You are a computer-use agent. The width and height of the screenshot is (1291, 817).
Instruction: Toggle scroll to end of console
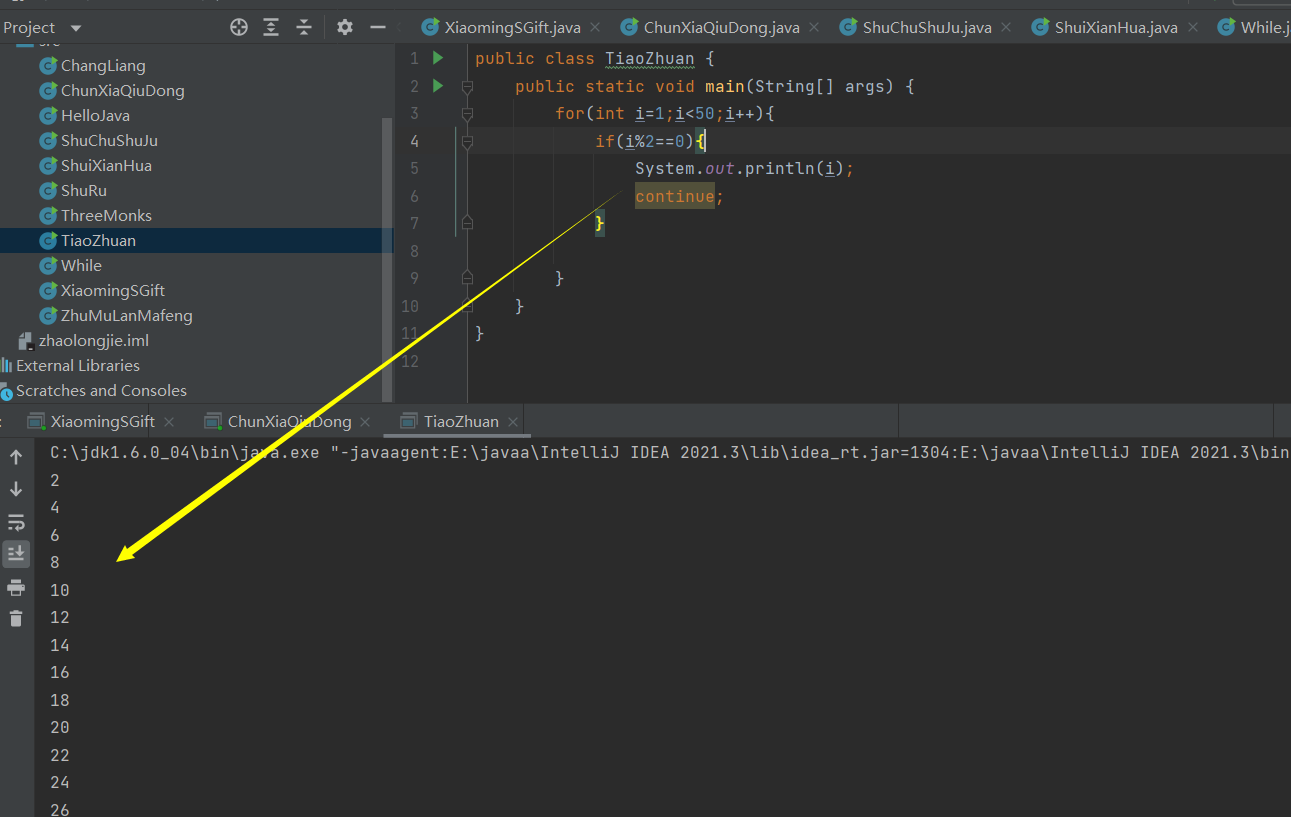(16, 553)
